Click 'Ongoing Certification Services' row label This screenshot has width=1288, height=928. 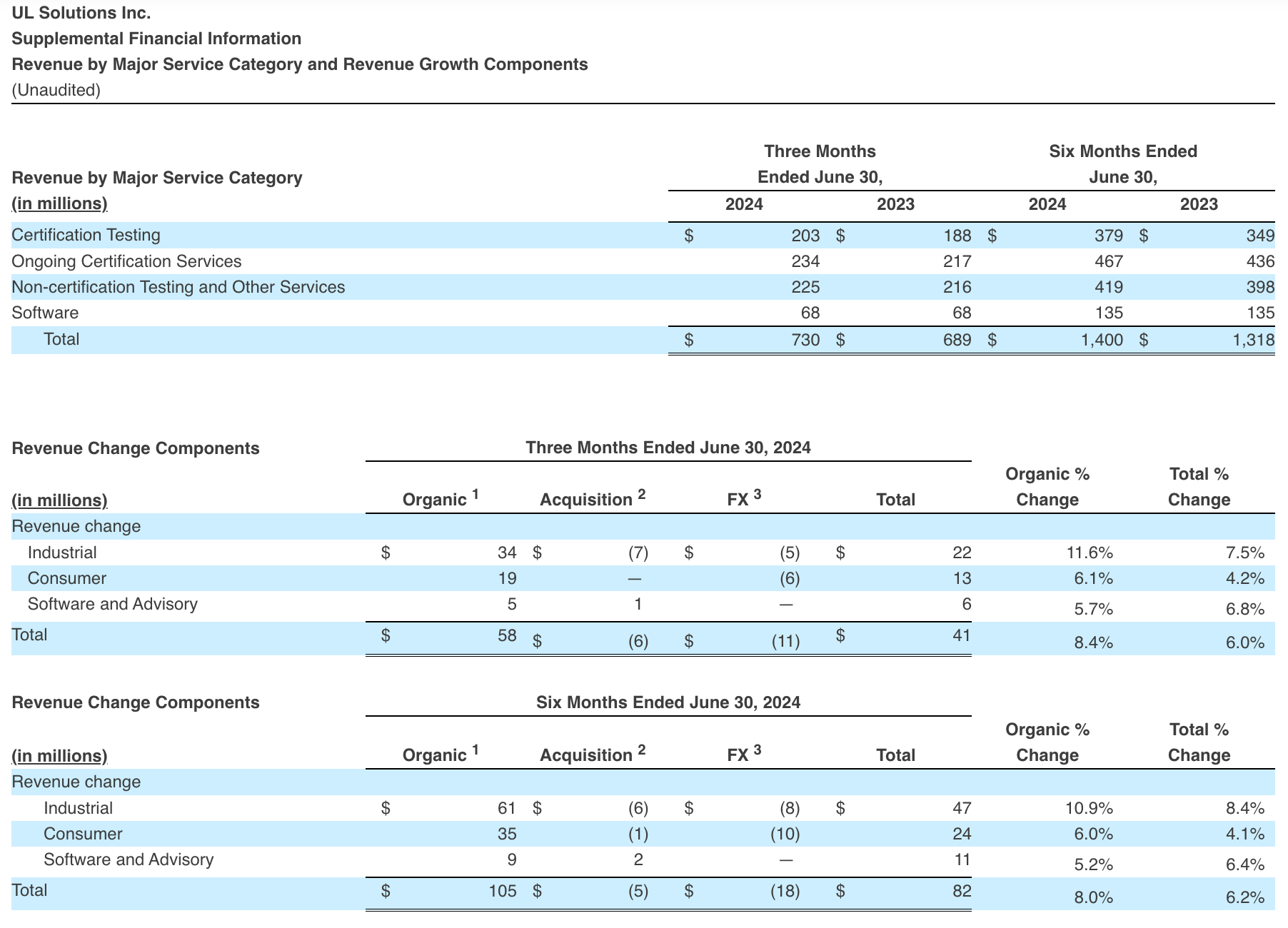(x=126, y=261)
